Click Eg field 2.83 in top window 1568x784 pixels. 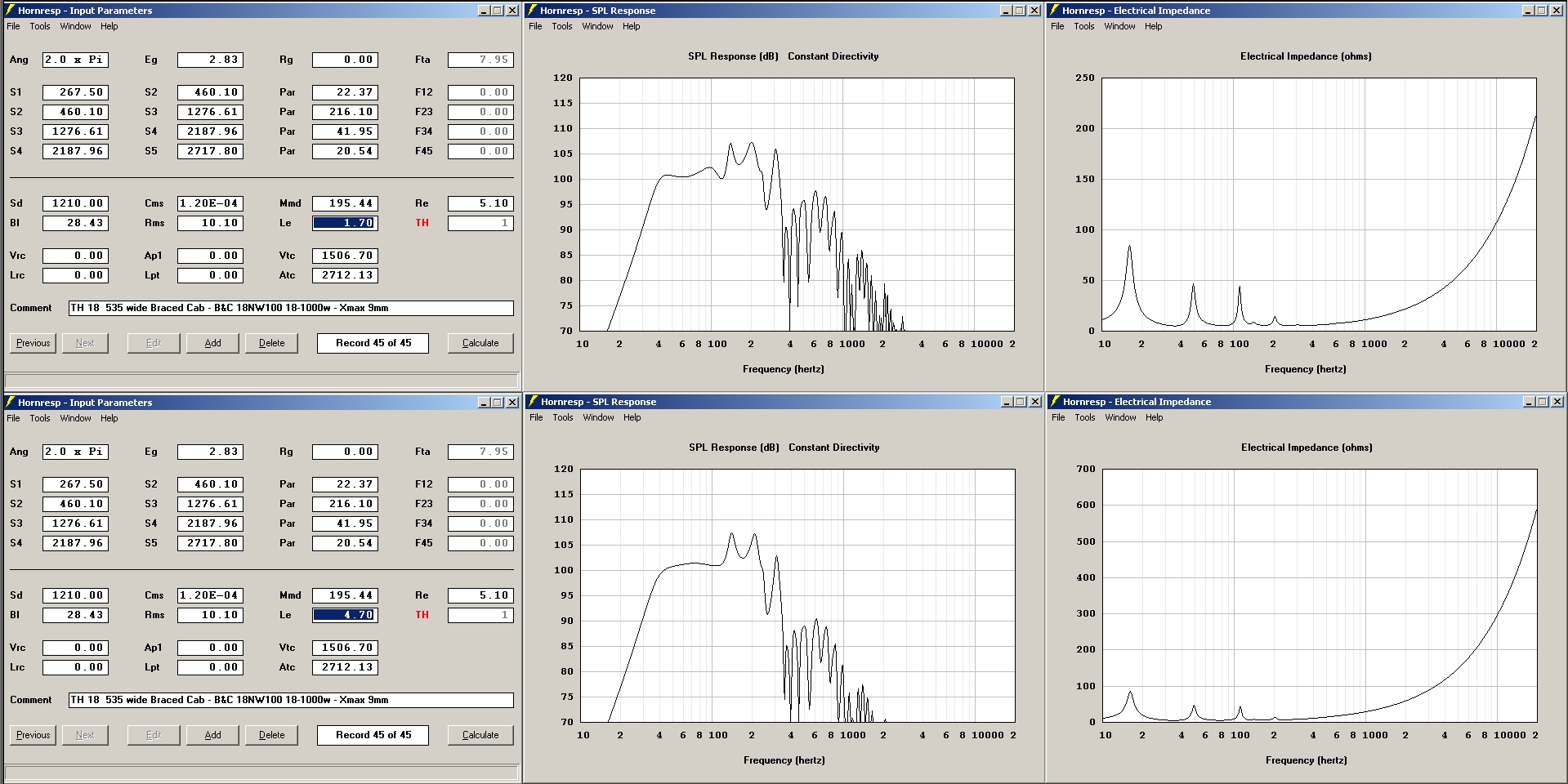(210, 60)
